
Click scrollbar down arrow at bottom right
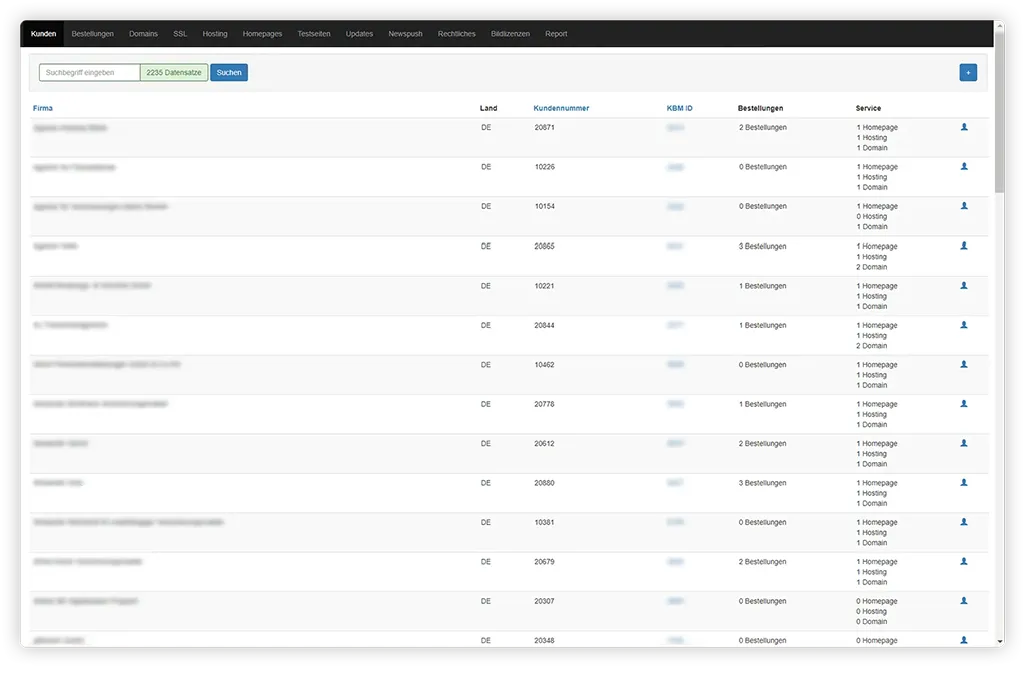(x=999, y=641)
